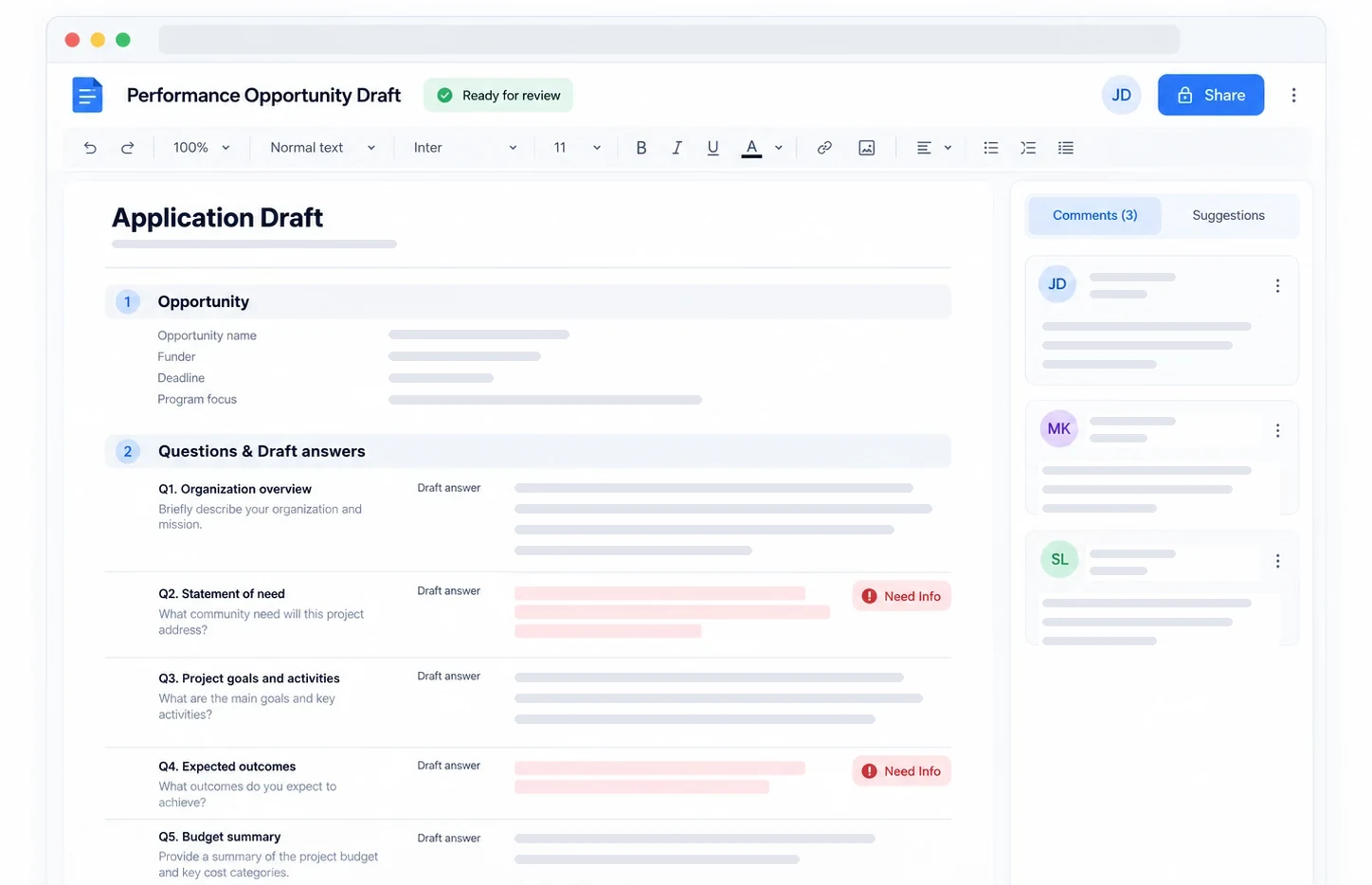This screenshot has width=1372, height=885.
Task: Click the Redo arrow icon
Action: tap(127, 148)
